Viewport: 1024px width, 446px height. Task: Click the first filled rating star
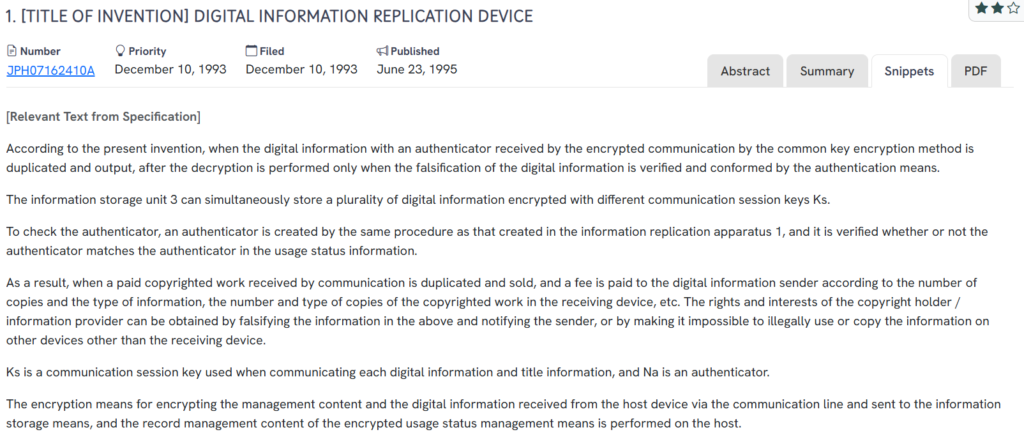click(982, 8)
